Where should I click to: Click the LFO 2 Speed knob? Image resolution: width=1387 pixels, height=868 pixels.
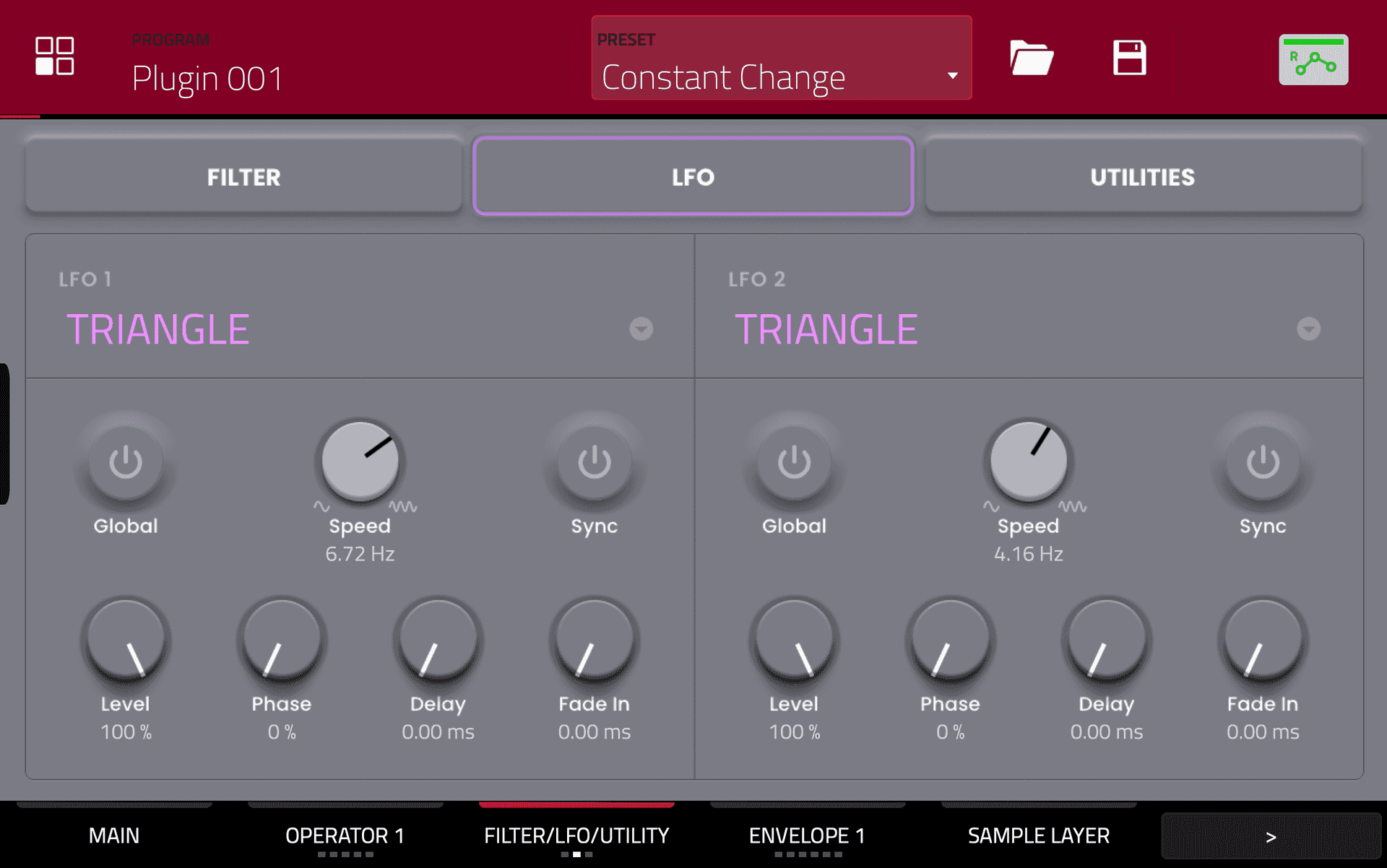point(1028,461)
